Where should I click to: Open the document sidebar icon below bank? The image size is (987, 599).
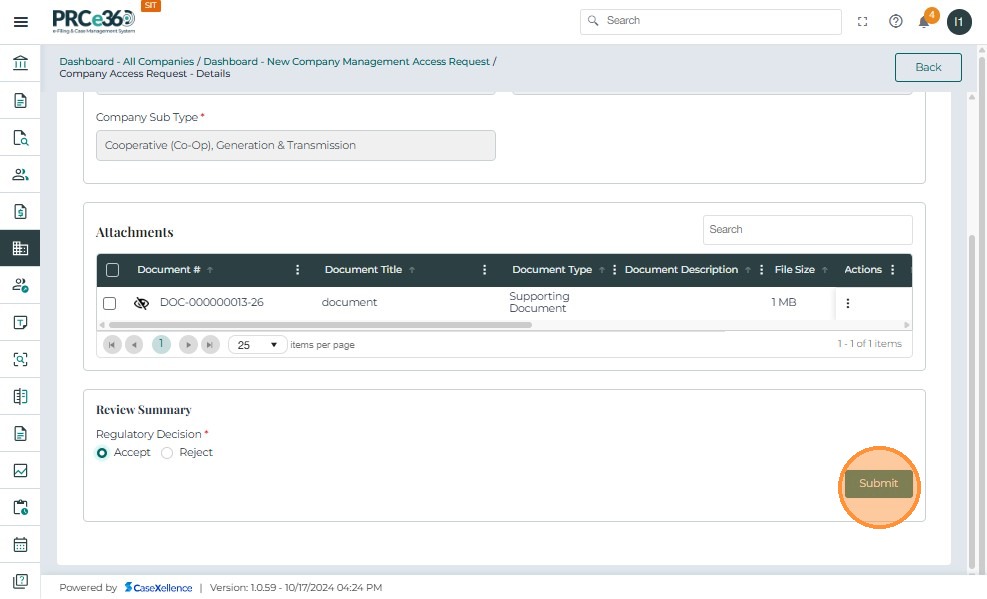tap(20, 100)
